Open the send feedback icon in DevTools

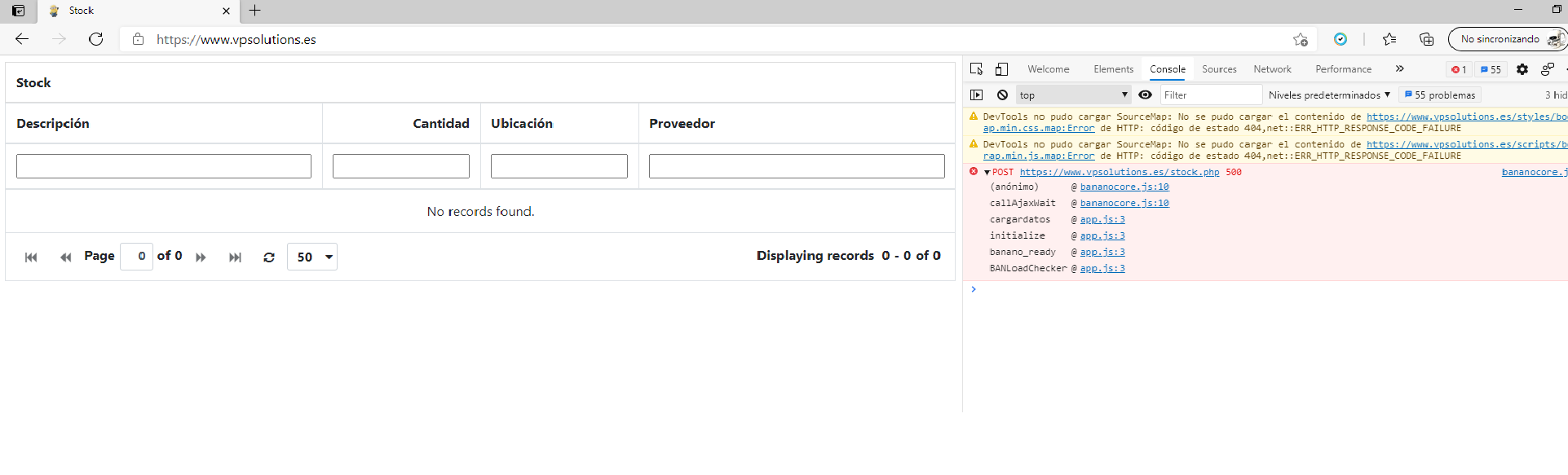pos(1548,69)
